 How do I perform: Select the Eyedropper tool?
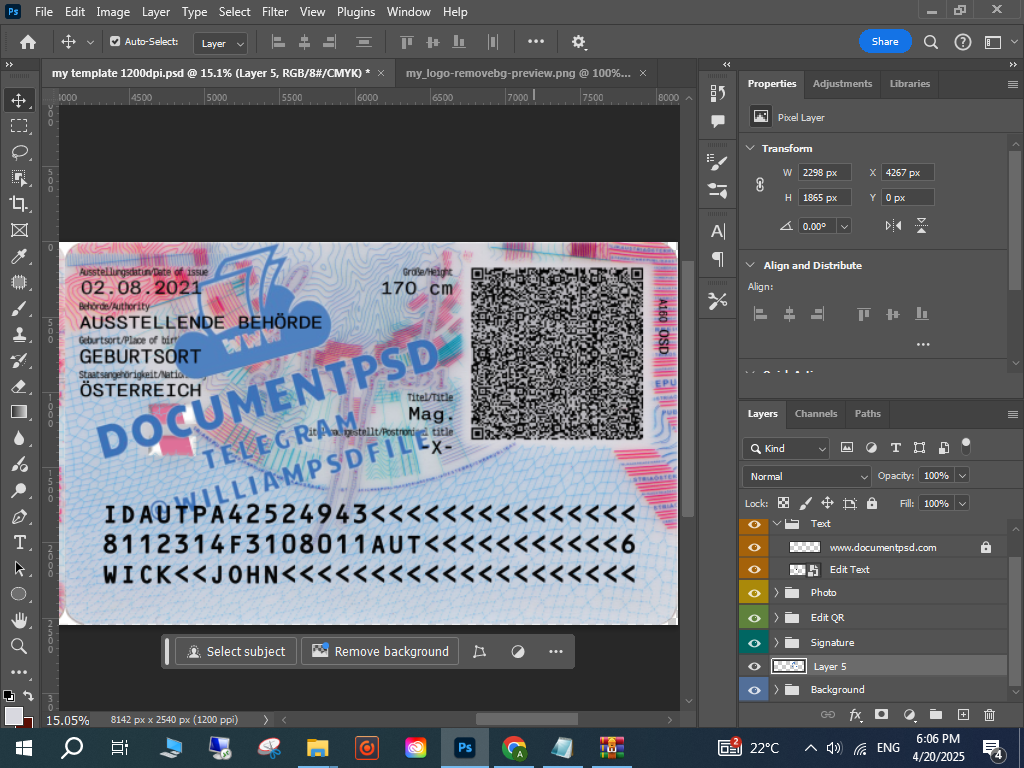tap(19, 256)
